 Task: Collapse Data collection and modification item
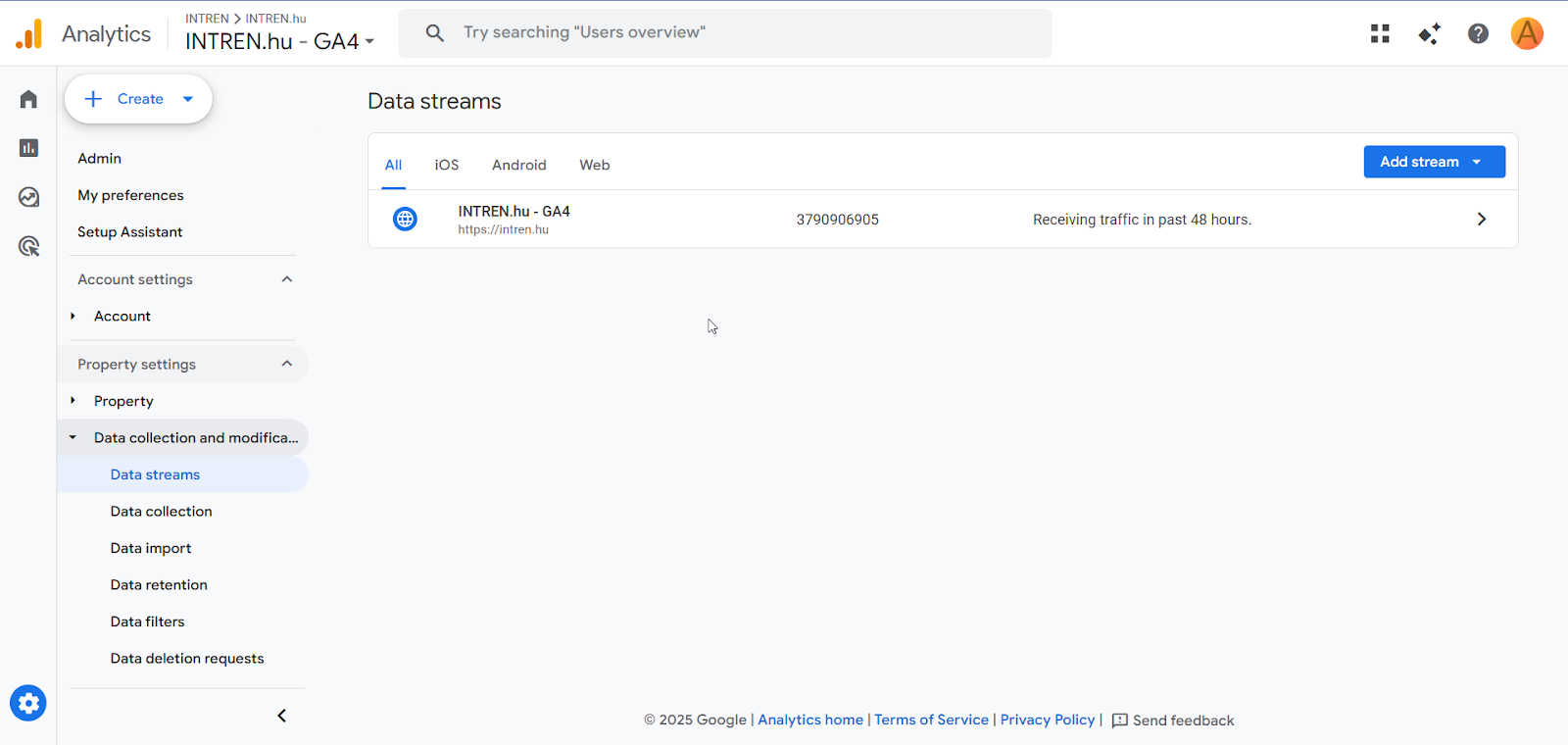click(x=73, y=437)
